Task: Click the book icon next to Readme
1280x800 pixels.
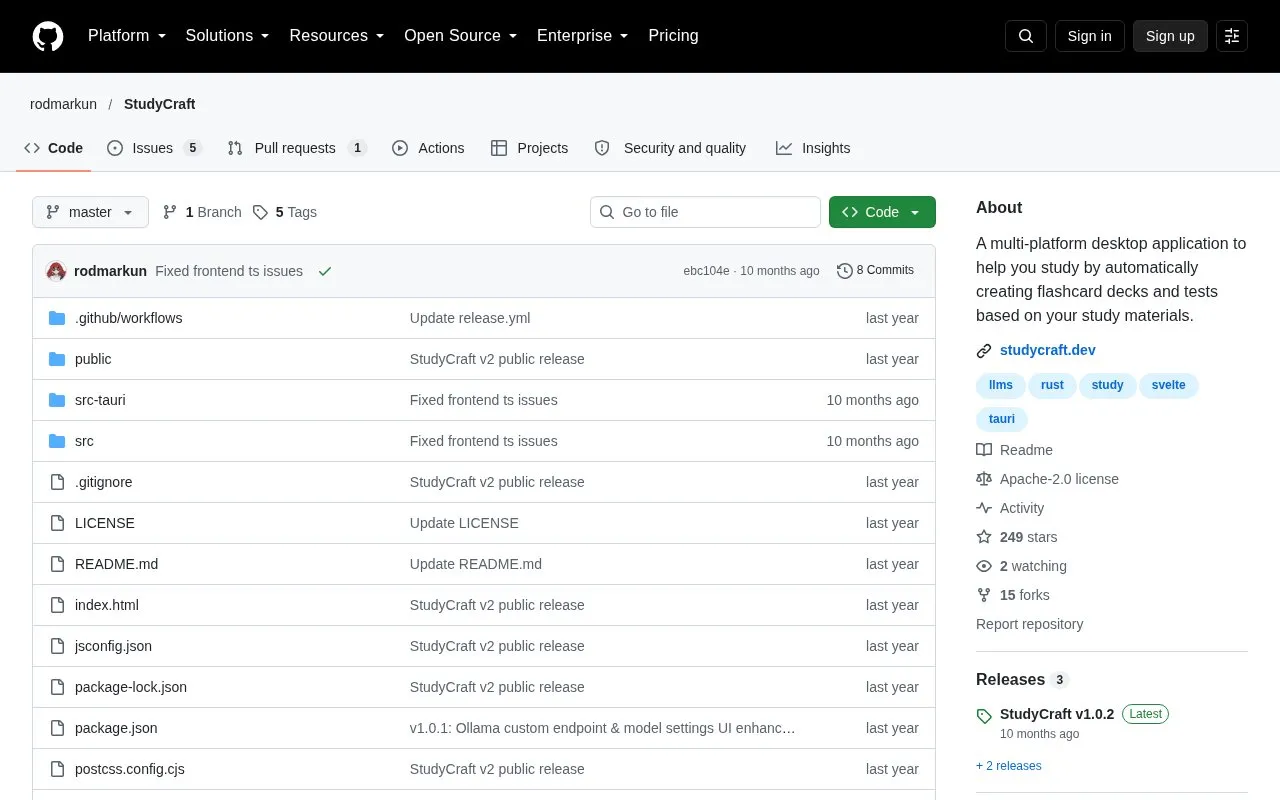Action: [984, 450]
